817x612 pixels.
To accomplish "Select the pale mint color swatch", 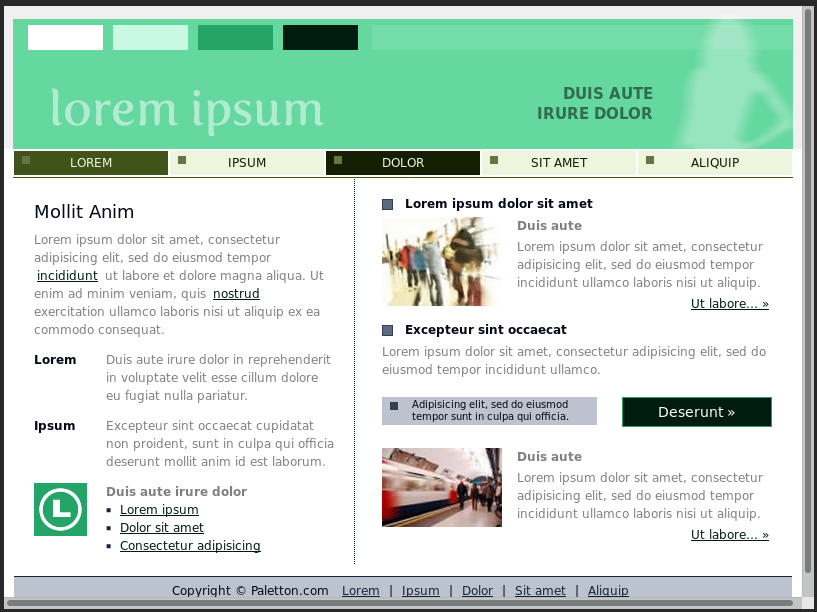I will tap(150, 38).
